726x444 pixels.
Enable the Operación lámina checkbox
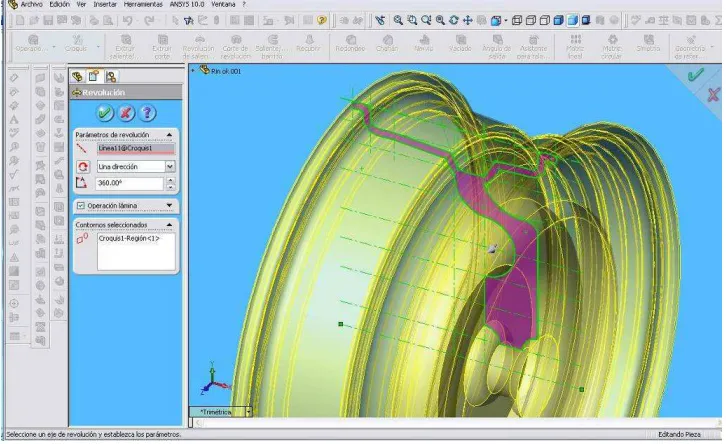coord(81,206)
